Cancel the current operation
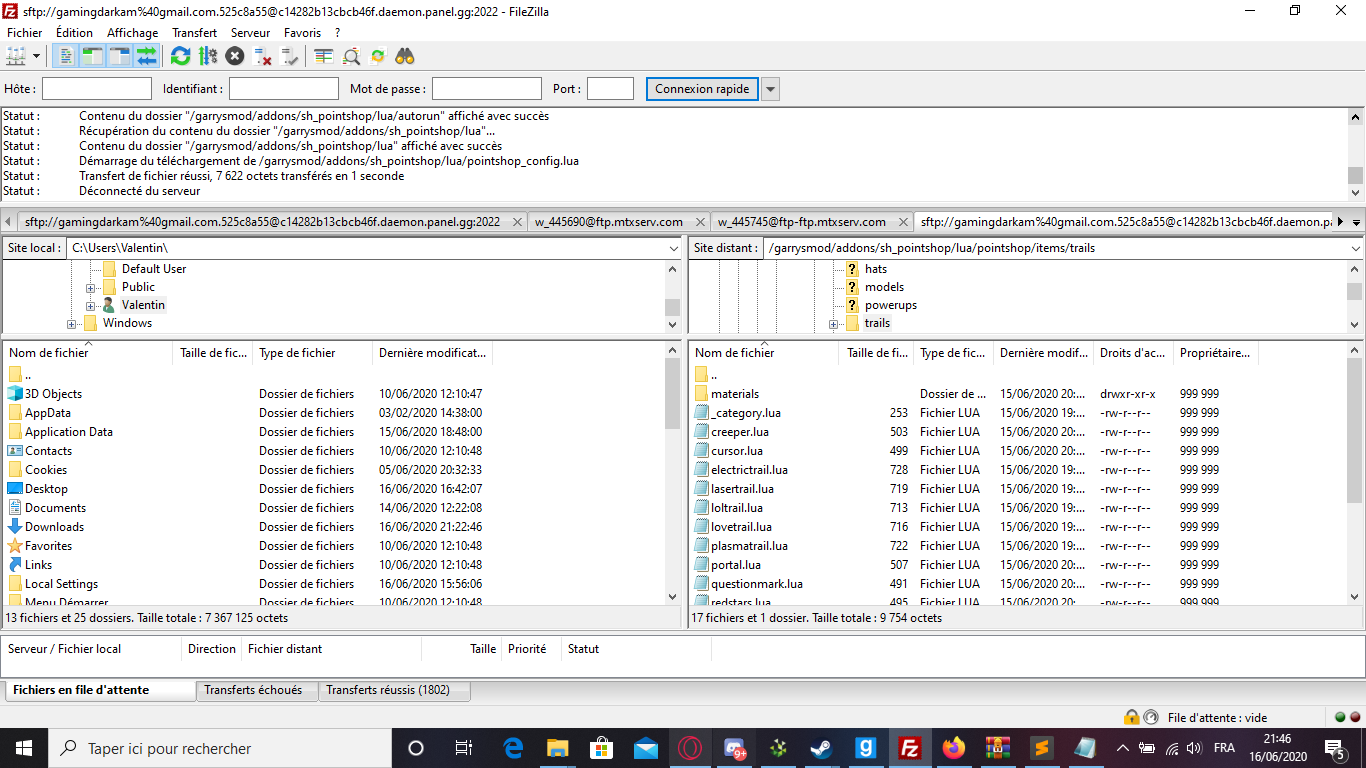Screen dimensions: 1366x768 click(235, 56)
